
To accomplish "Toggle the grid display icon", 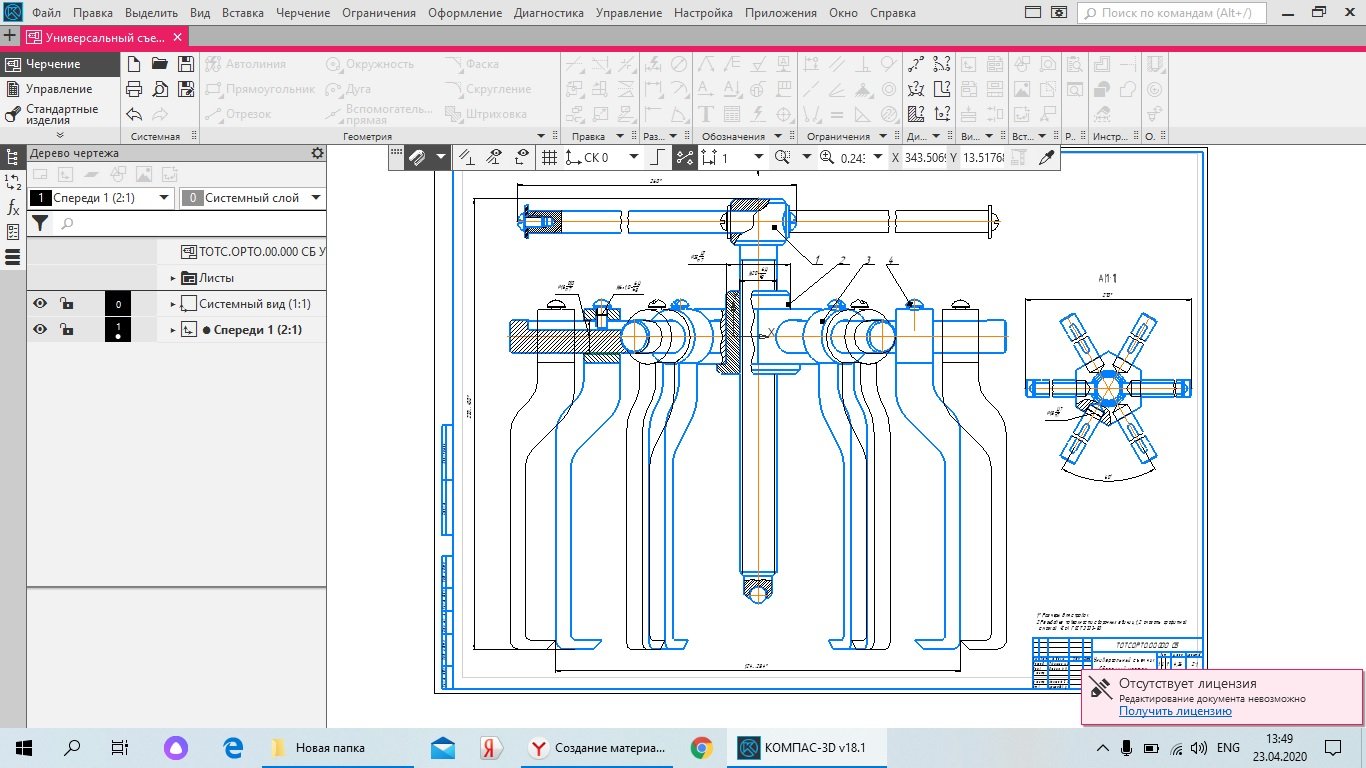I will coord(549,158).
